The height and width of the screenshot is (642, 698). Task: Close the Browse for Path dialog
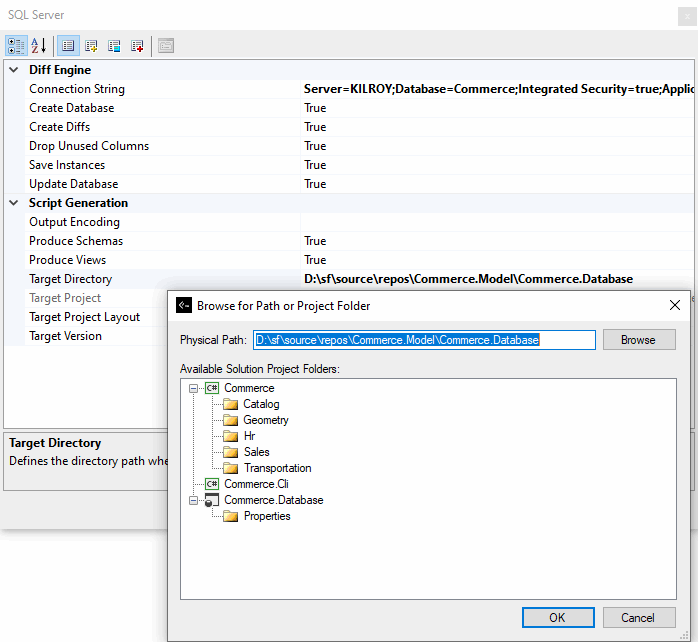pyautogui.click(x=675, y=305)
